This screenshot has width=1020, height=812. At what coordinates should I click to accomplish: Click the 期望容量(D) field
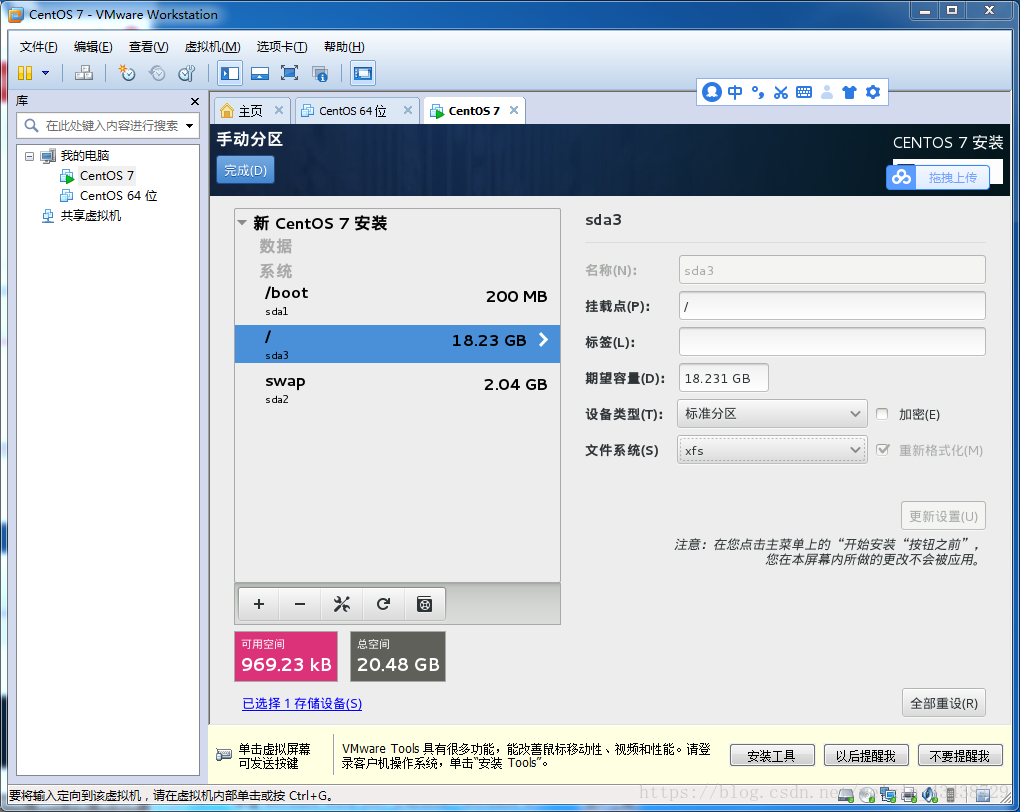pyautogui.click(x=723, y=378)
